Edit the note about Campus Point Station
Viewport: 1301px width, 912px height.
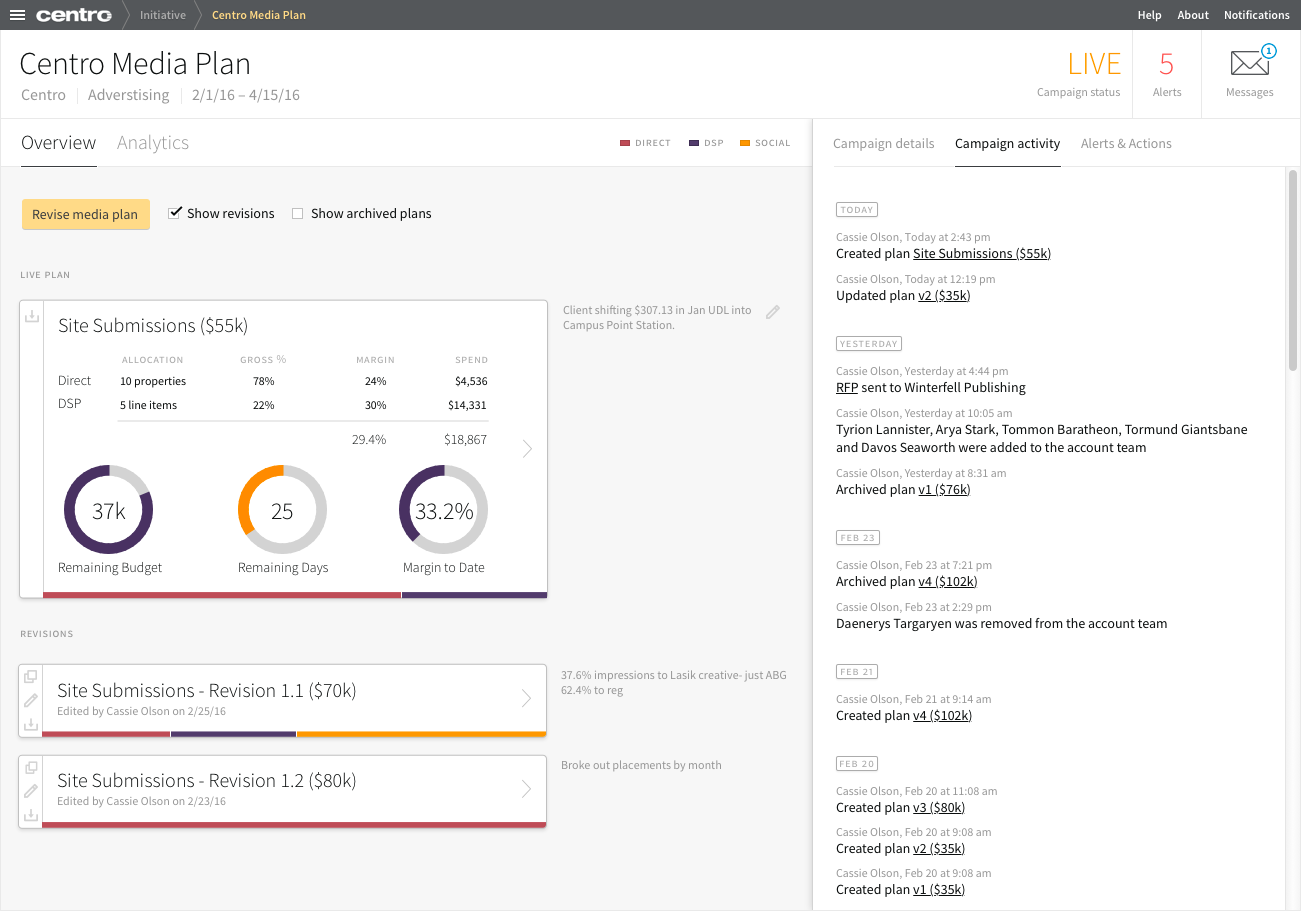[x=772, y=311]
